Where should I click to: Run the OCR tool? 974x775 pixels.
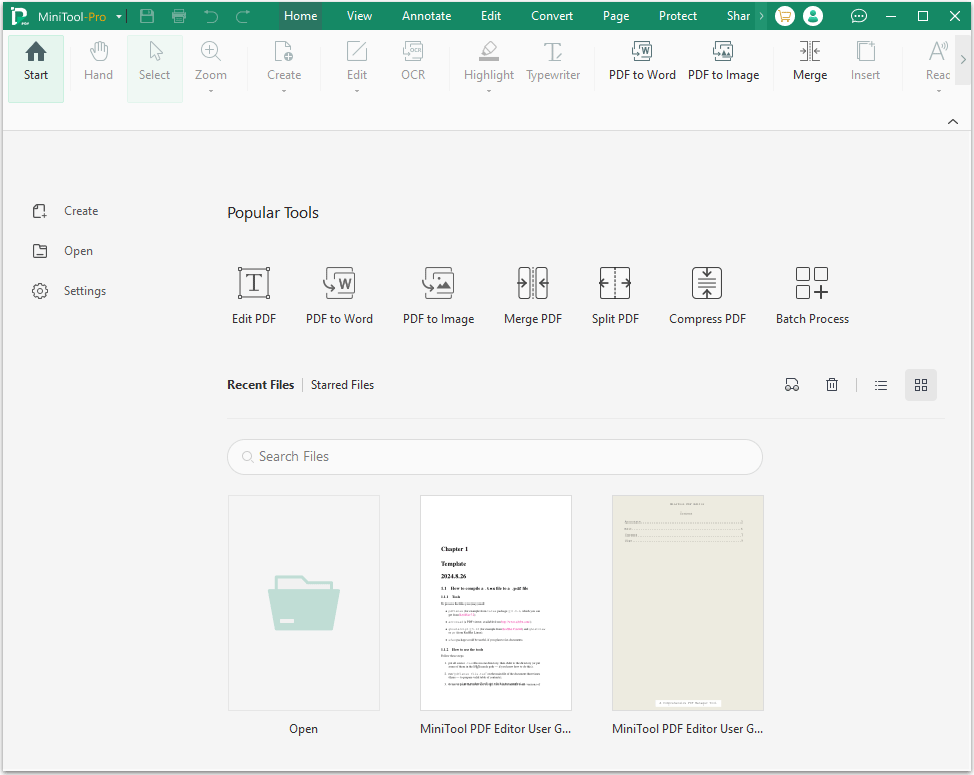click(x=413, y=62)
